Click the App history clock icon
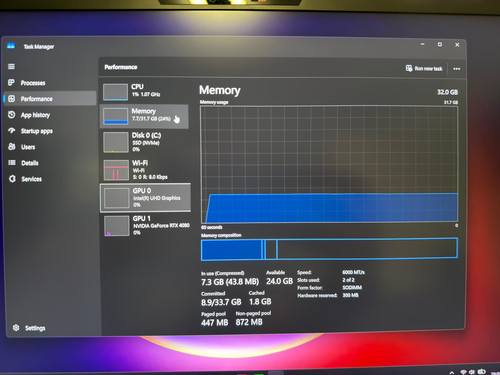 [11, 115]
